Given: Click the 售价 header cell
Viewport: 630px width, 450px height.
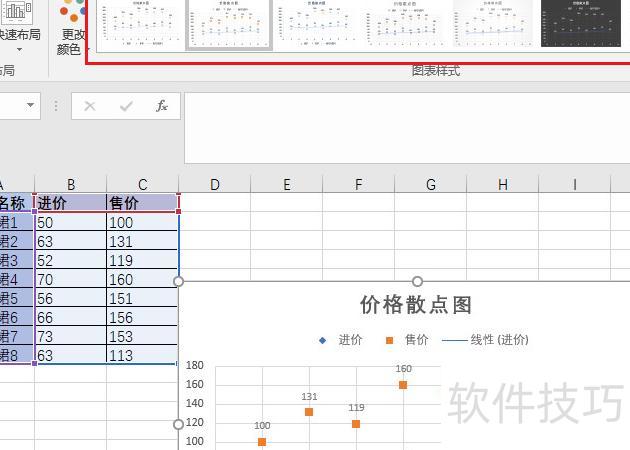Looking at the screenshot, I should point(143,203).
